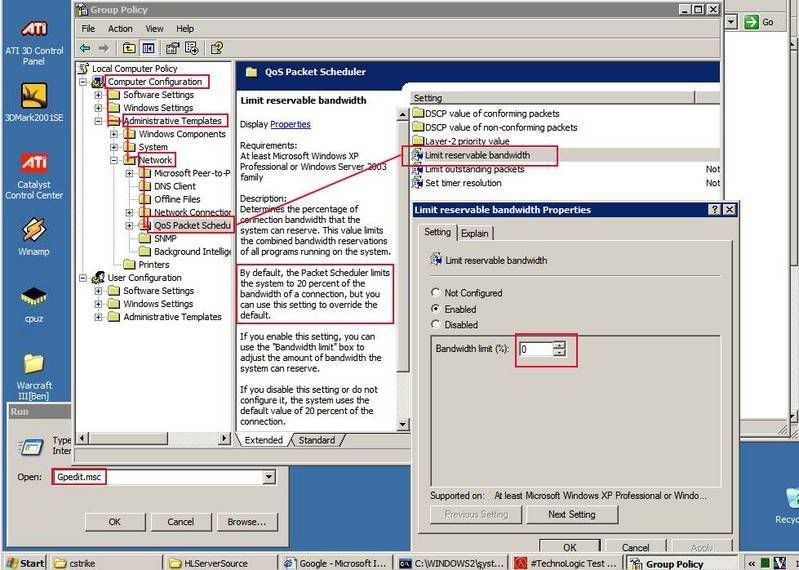Decrease Bandwidth limit with spinner down arrow
Viewport: 799px width, 570px height.
point(560,352)
